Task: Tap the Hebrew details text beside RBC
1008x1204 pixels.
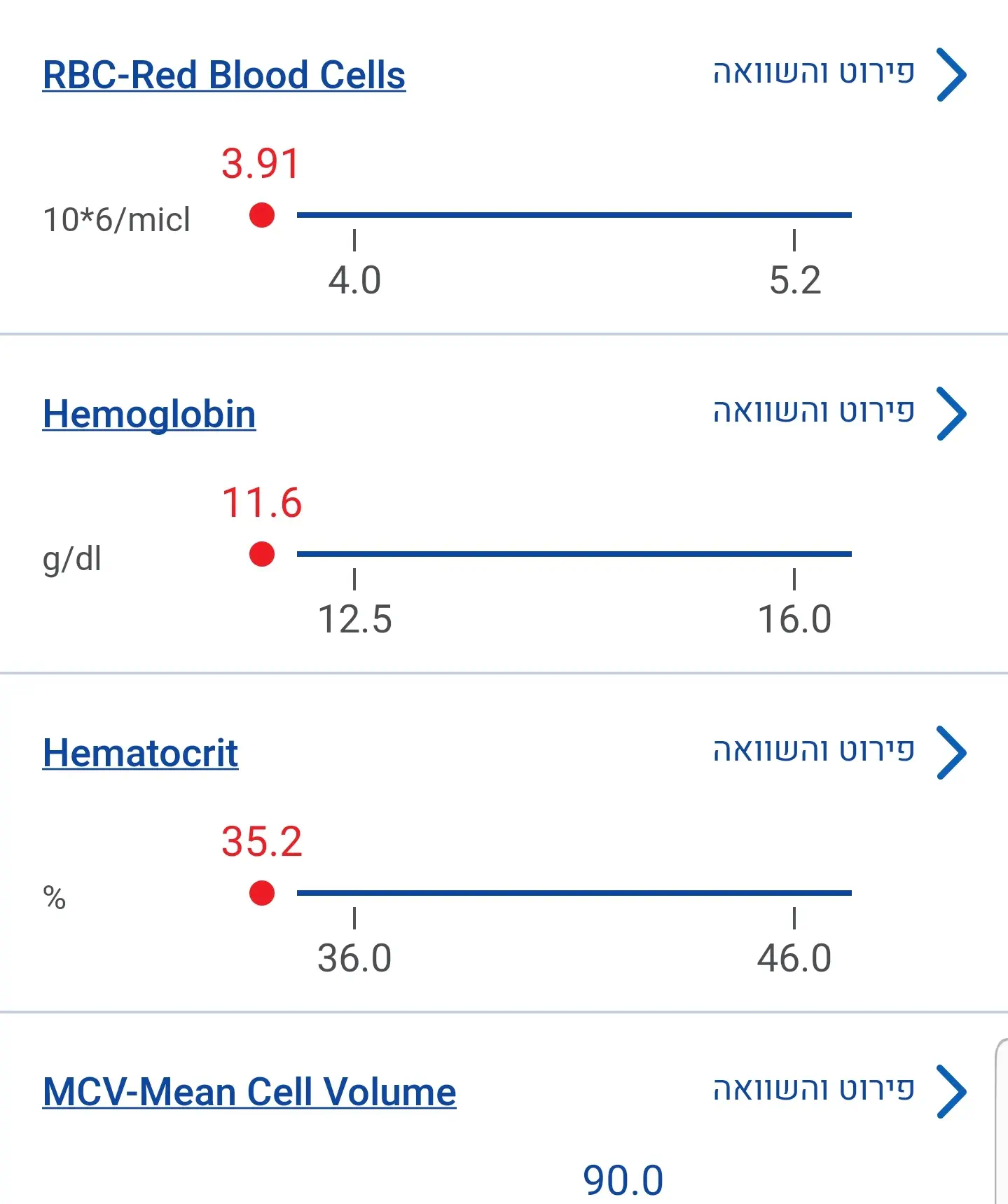Action: pos(814,73)
